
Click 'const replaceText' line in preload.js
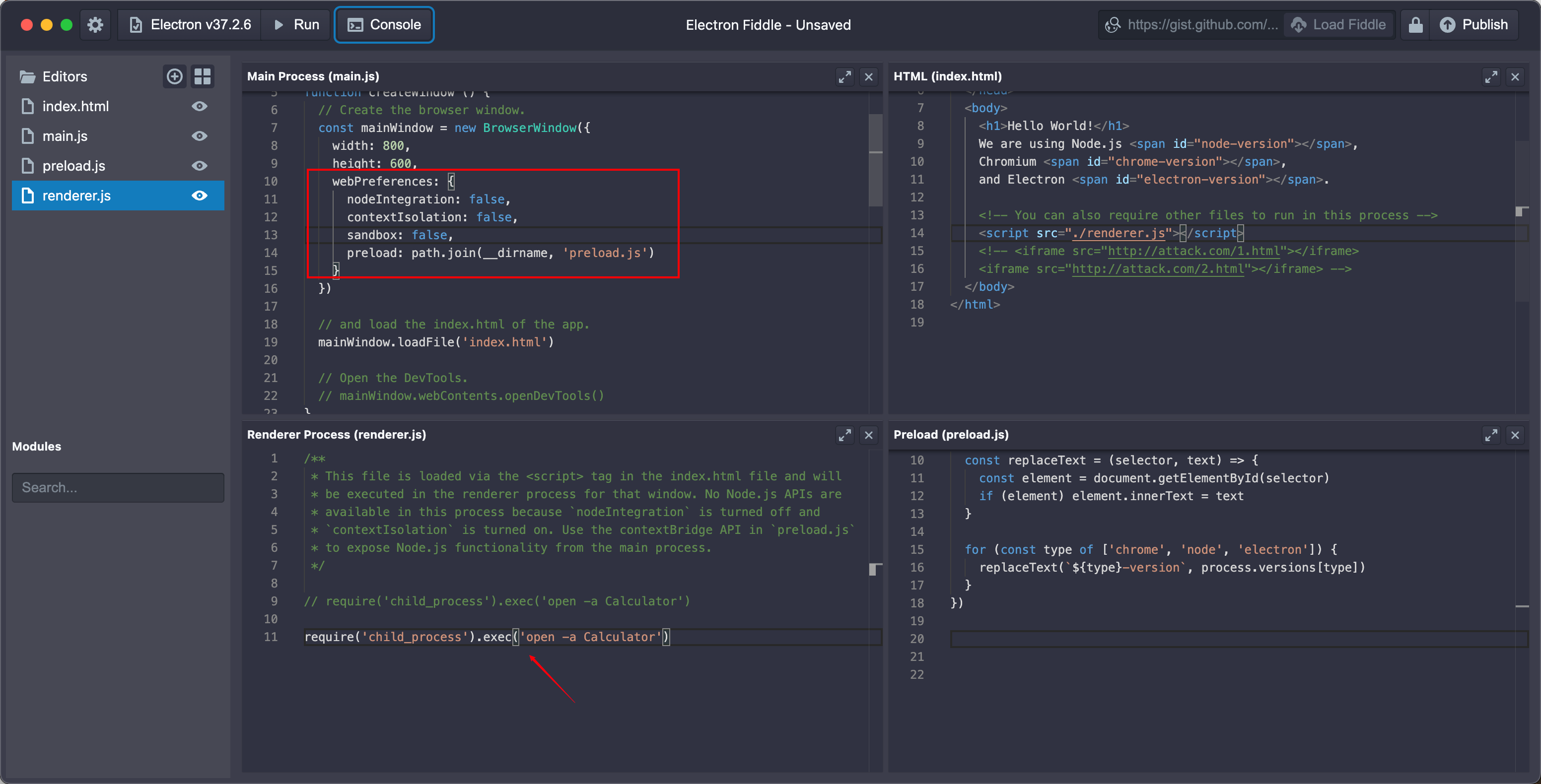pos(1111,460)
